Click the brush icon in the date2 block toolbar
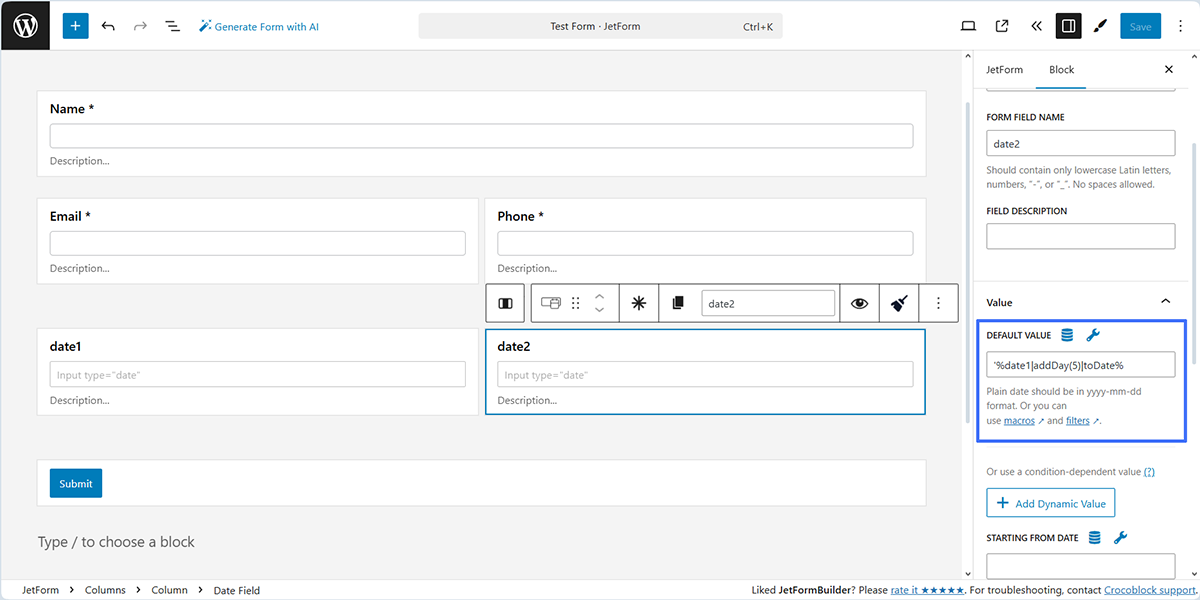1200x600 pixels. pos(899,303)
